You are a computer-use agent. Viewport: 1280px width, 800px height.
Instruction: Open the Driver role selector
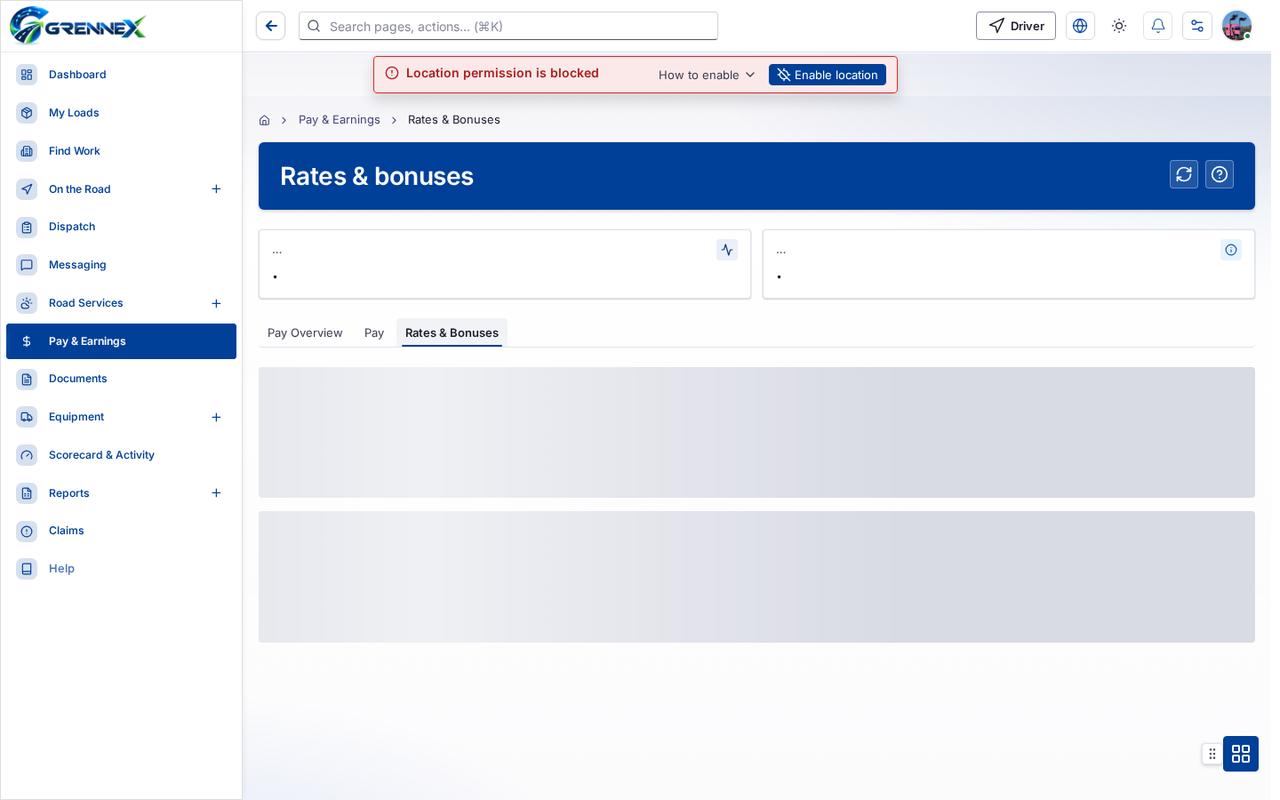coord(1016,26)
